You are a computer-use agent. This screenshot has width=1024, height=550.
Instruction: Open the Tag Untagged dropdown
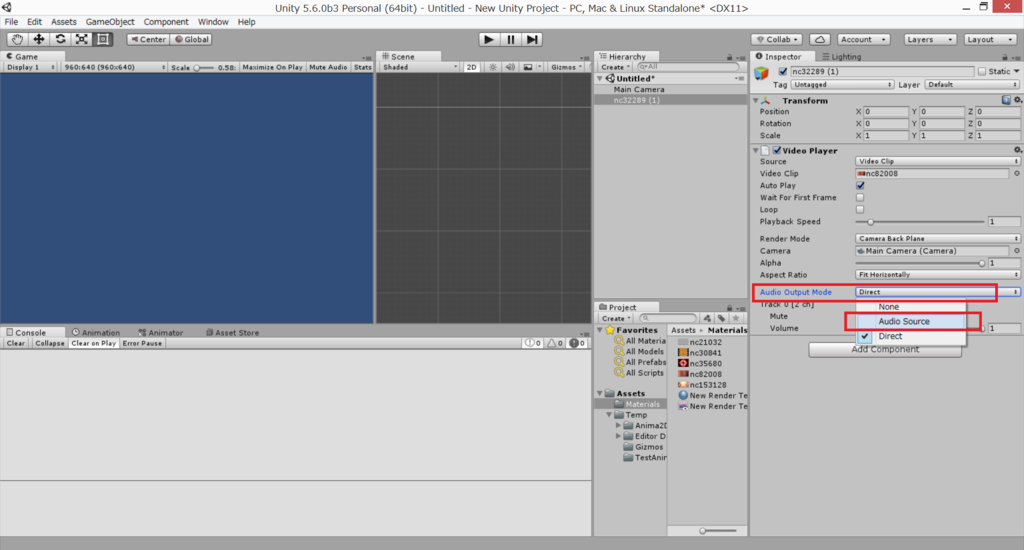[x=842, y=85]
